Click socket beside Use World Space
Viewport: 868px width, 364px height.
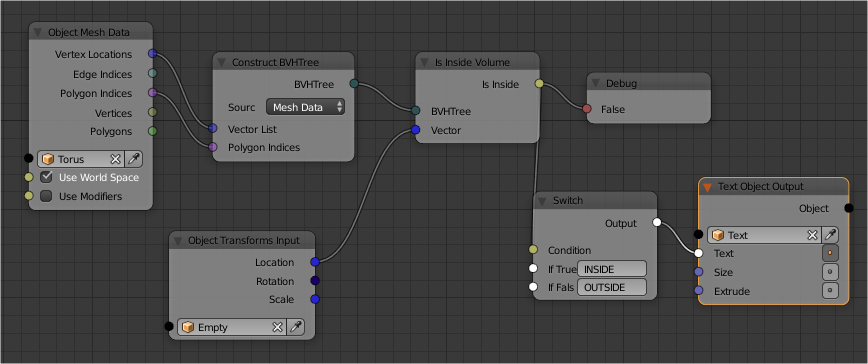[x=29, y=177]
